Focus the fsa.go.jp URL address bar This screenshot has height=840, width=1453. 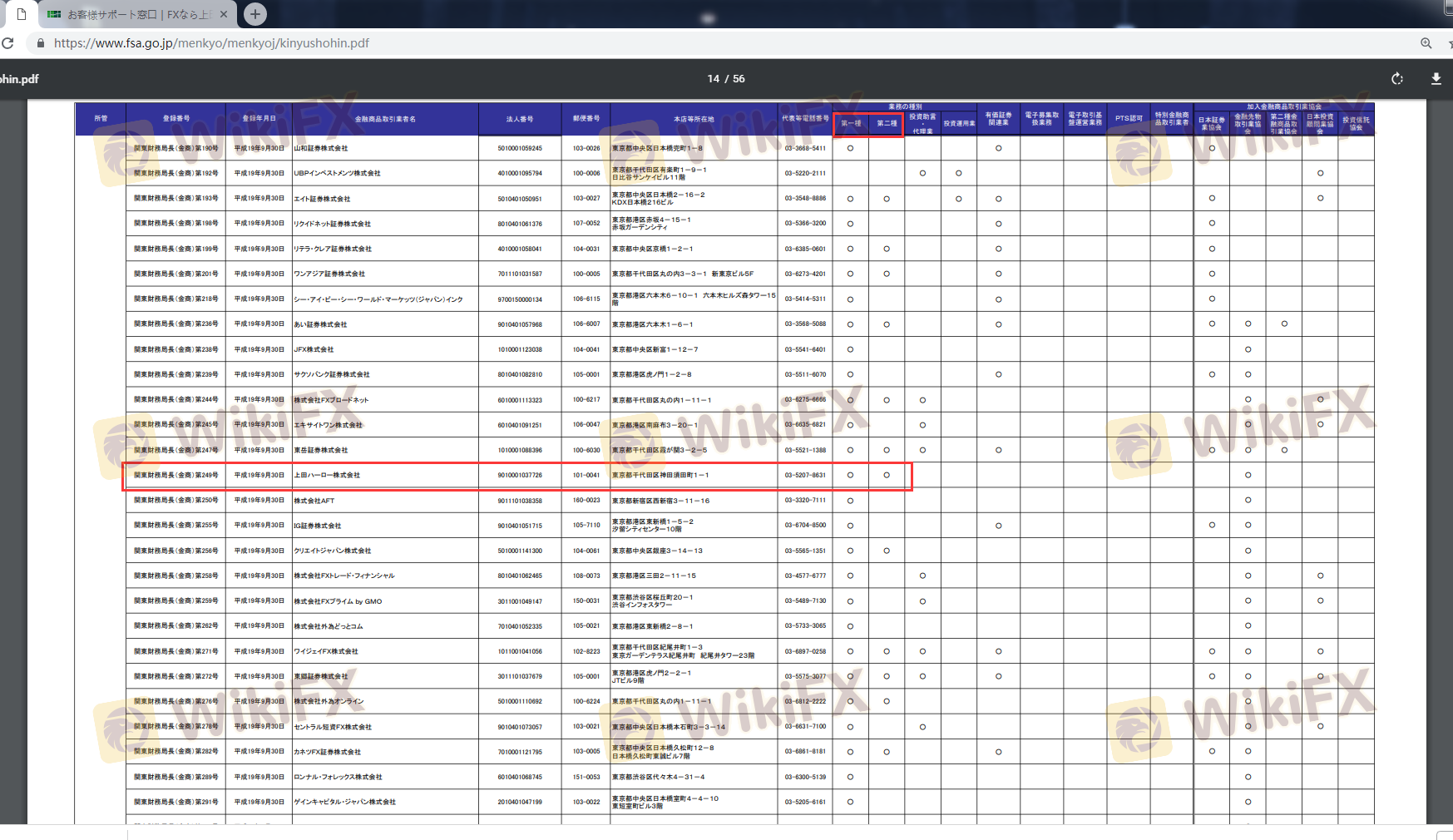[211, 43]
